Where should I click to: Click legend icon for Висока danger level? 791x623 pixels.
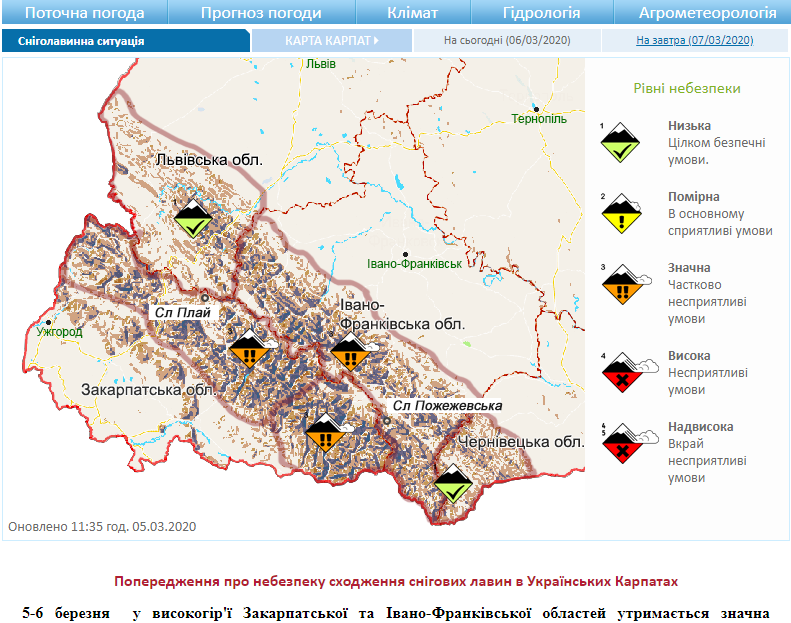622,371
